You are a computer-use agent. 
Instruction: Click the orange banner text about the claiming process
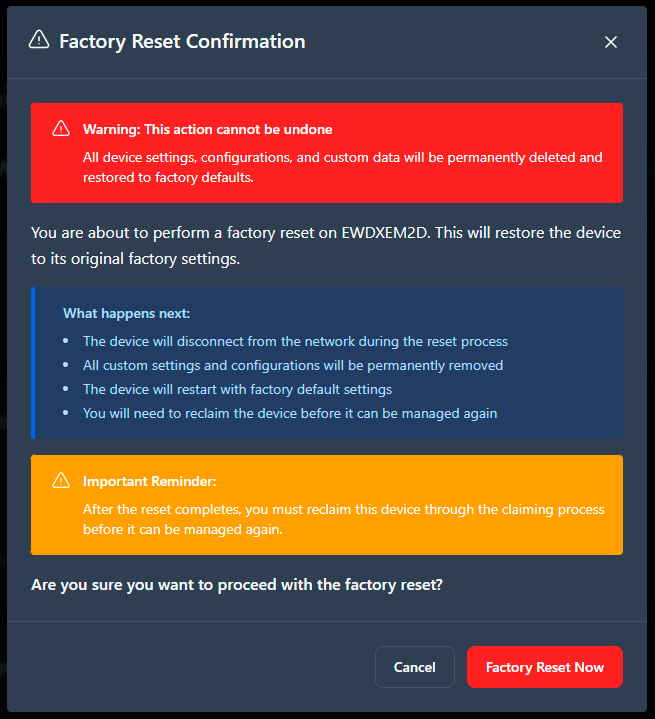click(344, 519)
